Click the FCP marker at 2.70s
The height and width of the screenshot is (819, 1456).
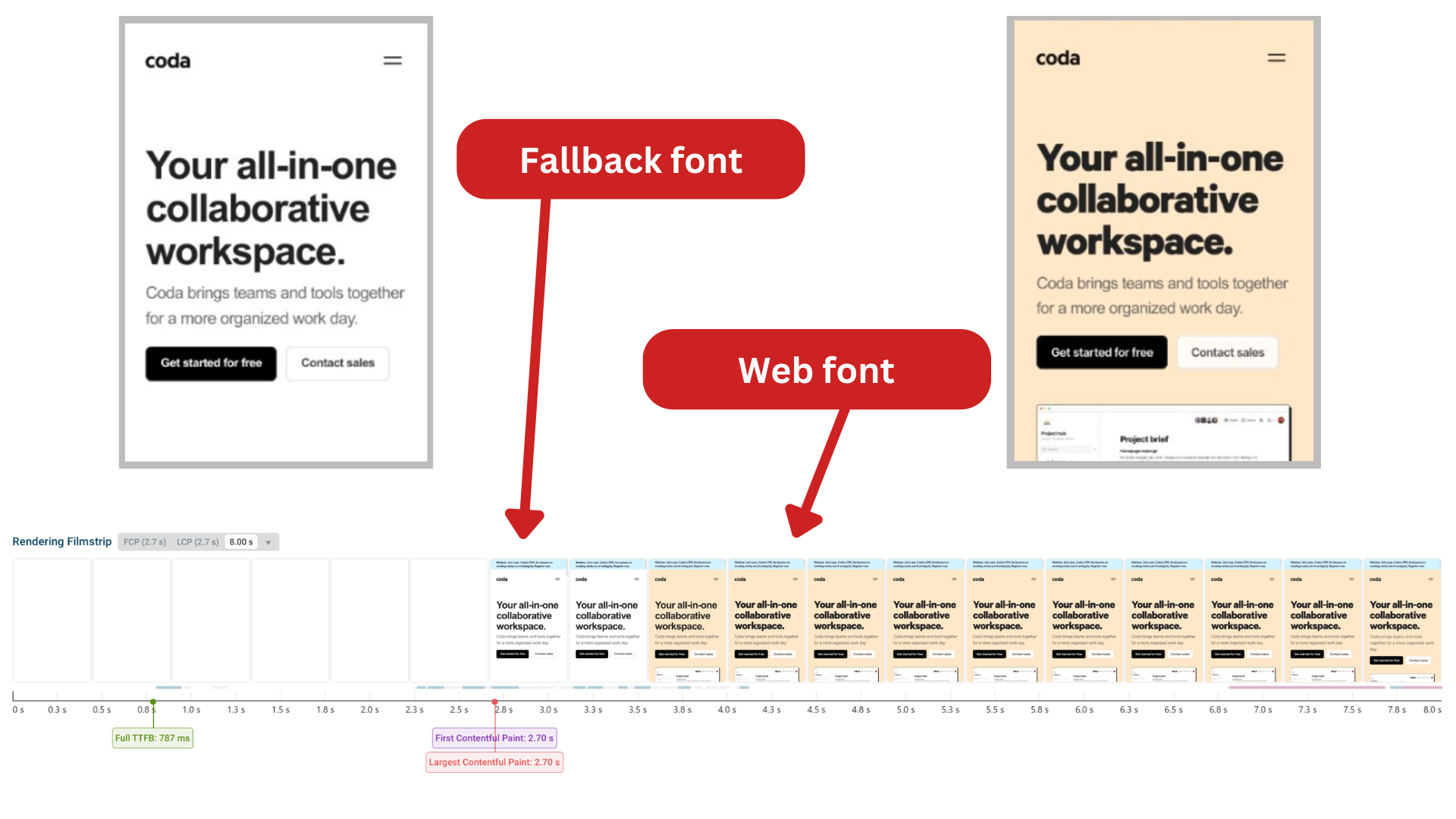pyautogui.click(x=494, y=737)
